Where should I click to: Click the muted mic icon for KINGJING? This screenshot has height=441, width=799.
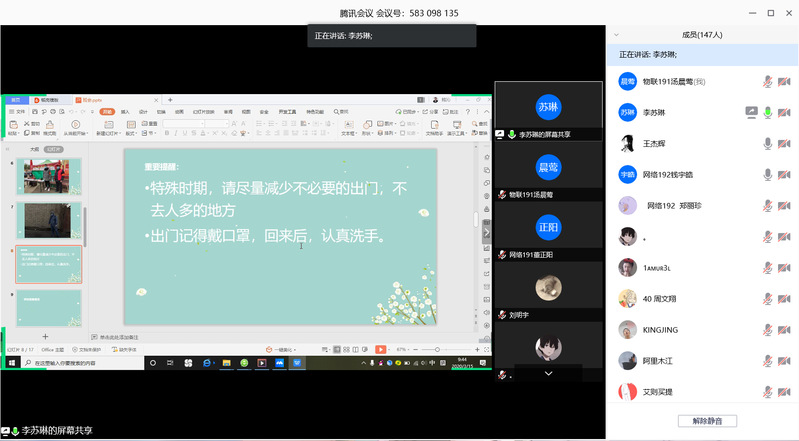click(x=768, y=329)
